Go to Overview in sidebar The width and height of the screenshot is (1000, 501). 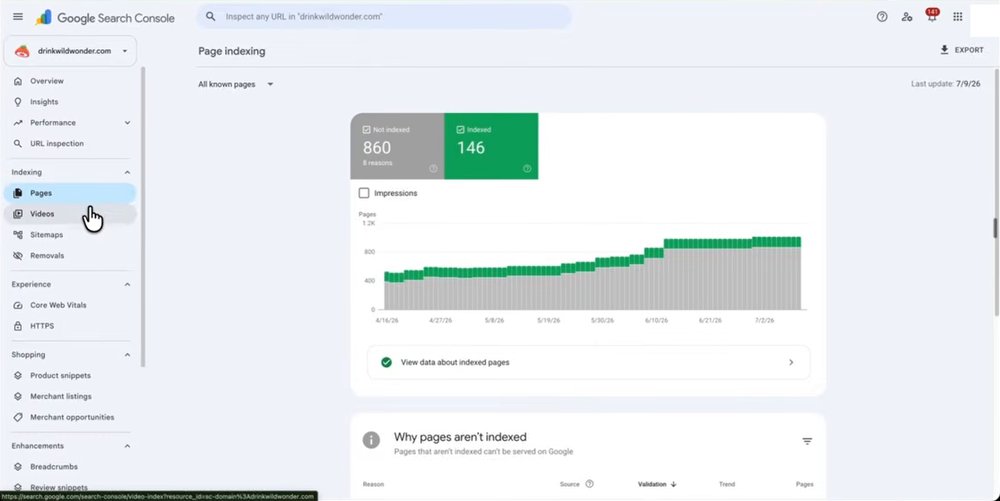tap(70, 81)
